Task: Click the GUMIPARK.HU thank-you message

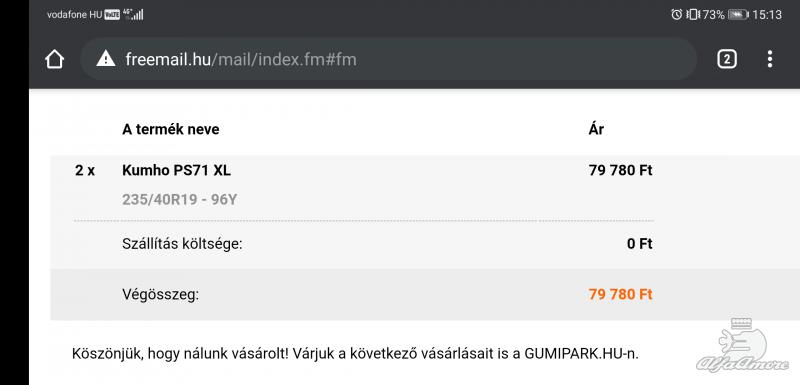Action: [355, 353]
